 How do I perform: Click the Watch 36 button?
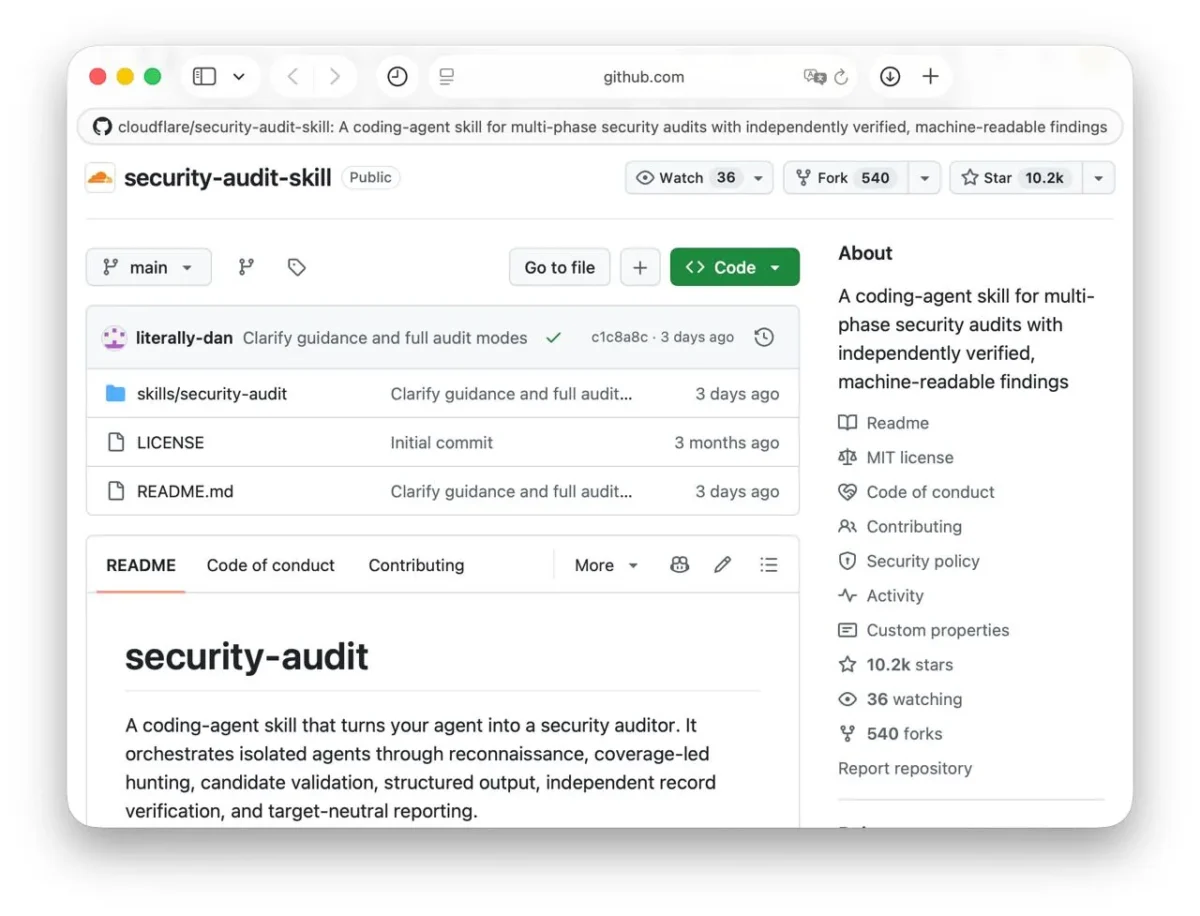[x=689, y=178]
